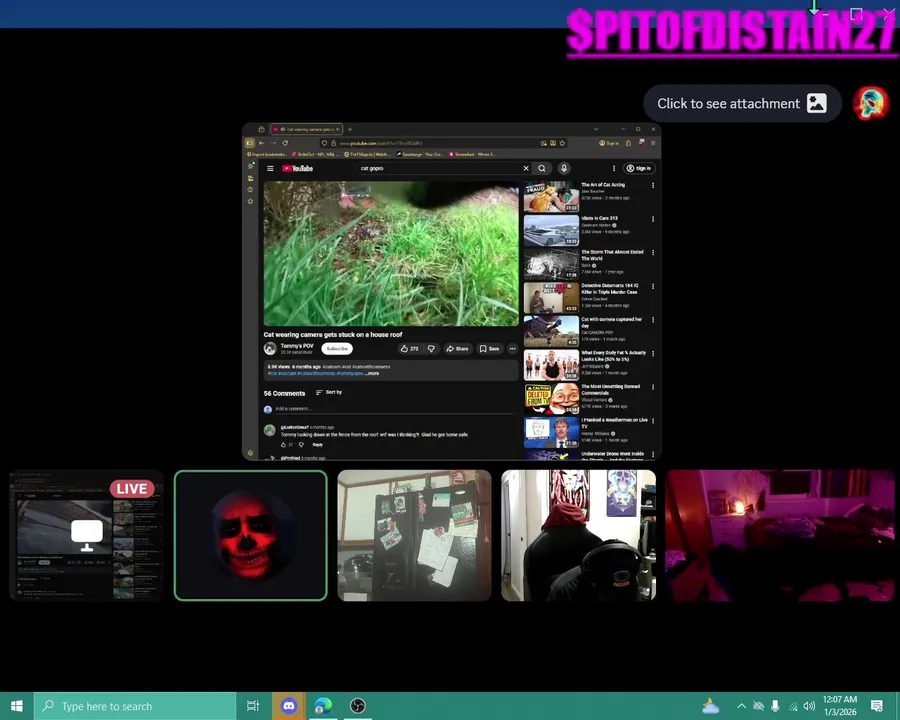Click the taskbar 'Type here to search' box
Image resolution: width=900 pixels, height=720 pixels.
(135, 706)
